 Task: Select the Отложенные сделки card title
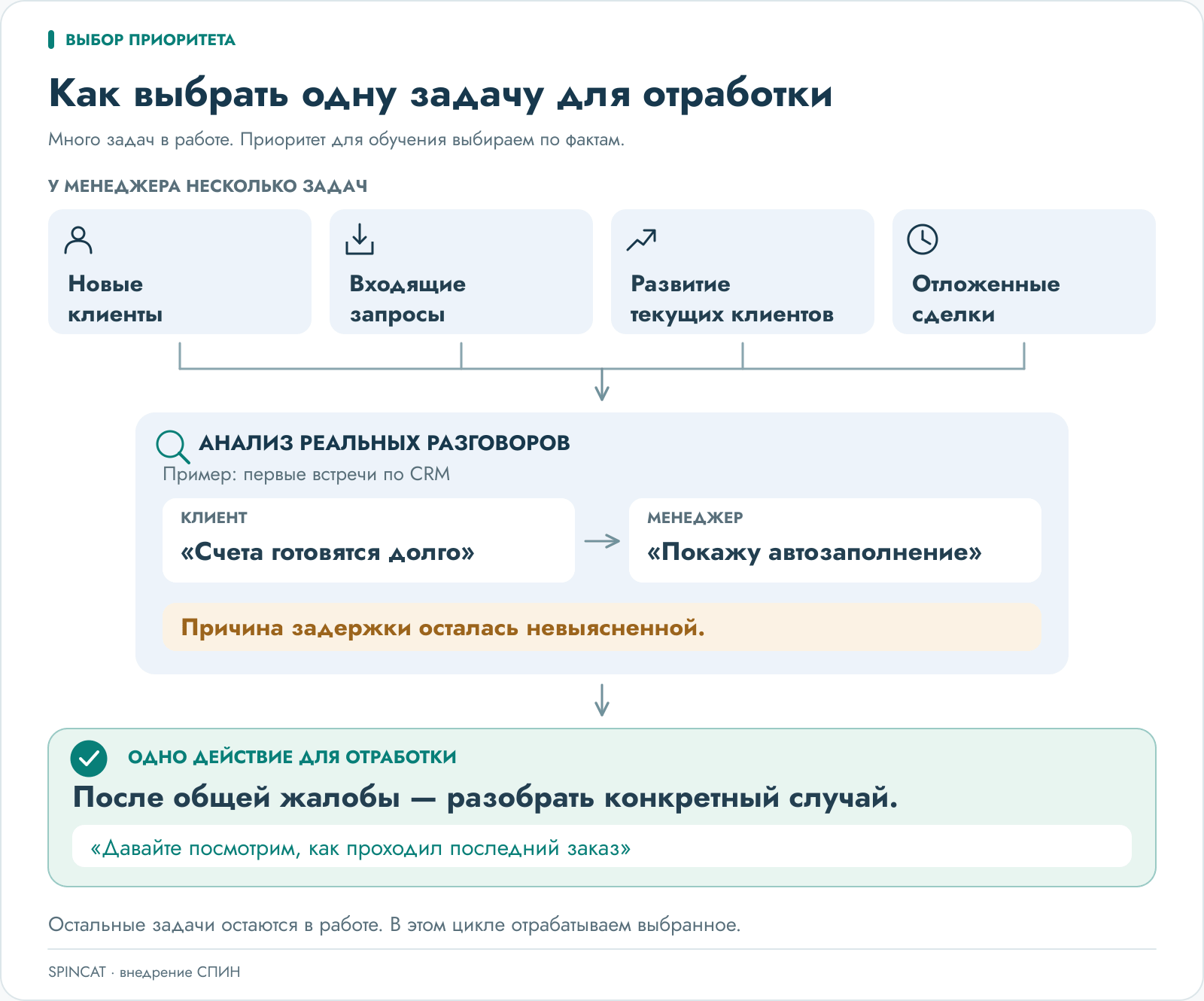tap(986, 299)
